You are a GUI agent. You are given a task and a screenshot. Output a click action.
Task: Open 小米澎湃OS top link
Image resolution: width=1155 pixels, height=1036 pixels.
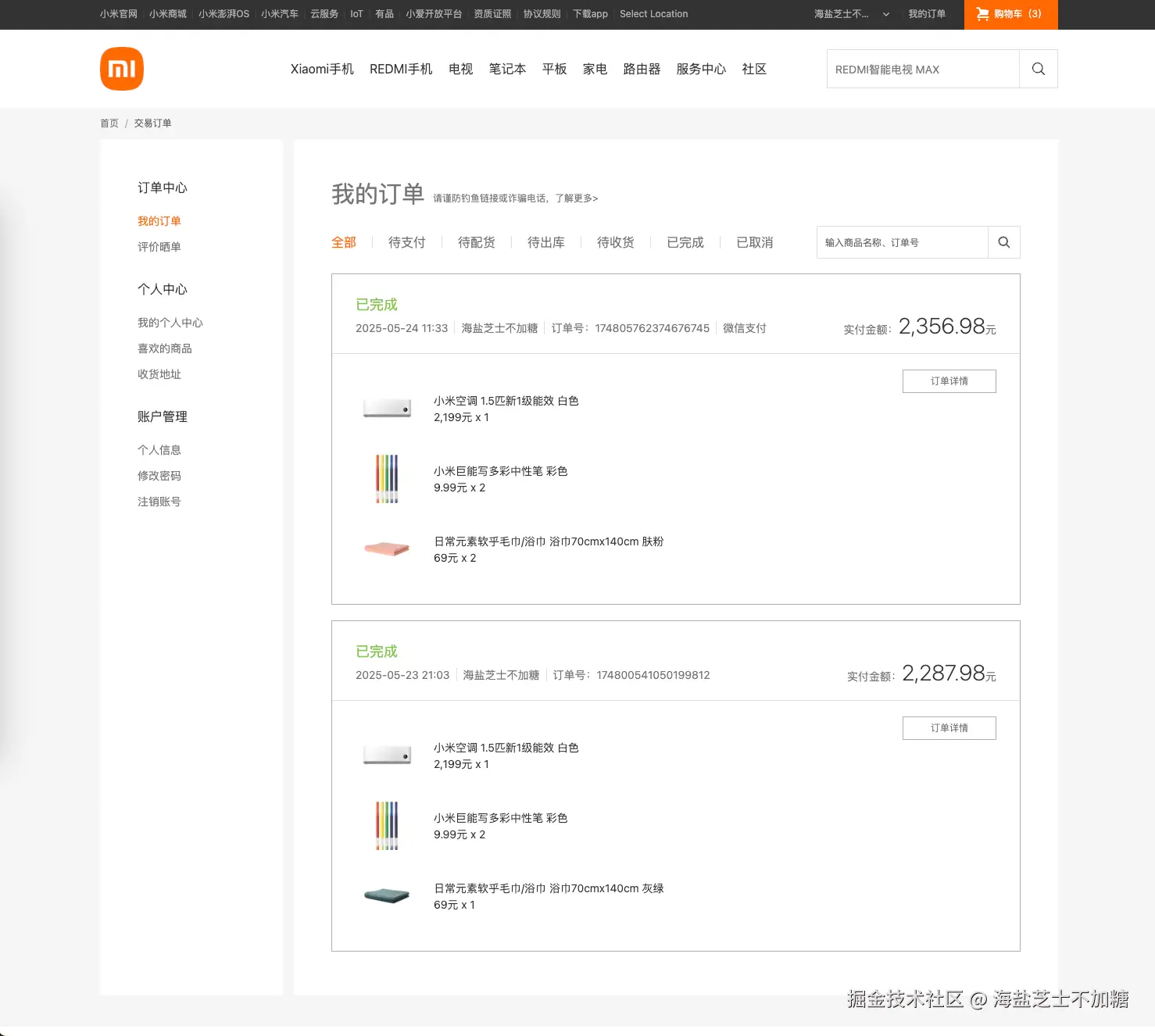click(x=223, y=14)
